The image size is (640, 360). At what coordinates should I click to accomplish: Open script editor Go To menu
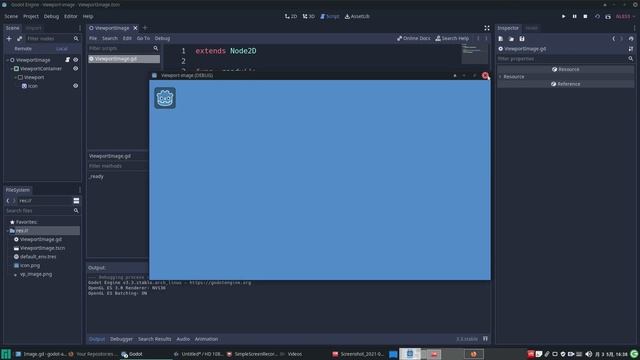(x=143, y=38)
